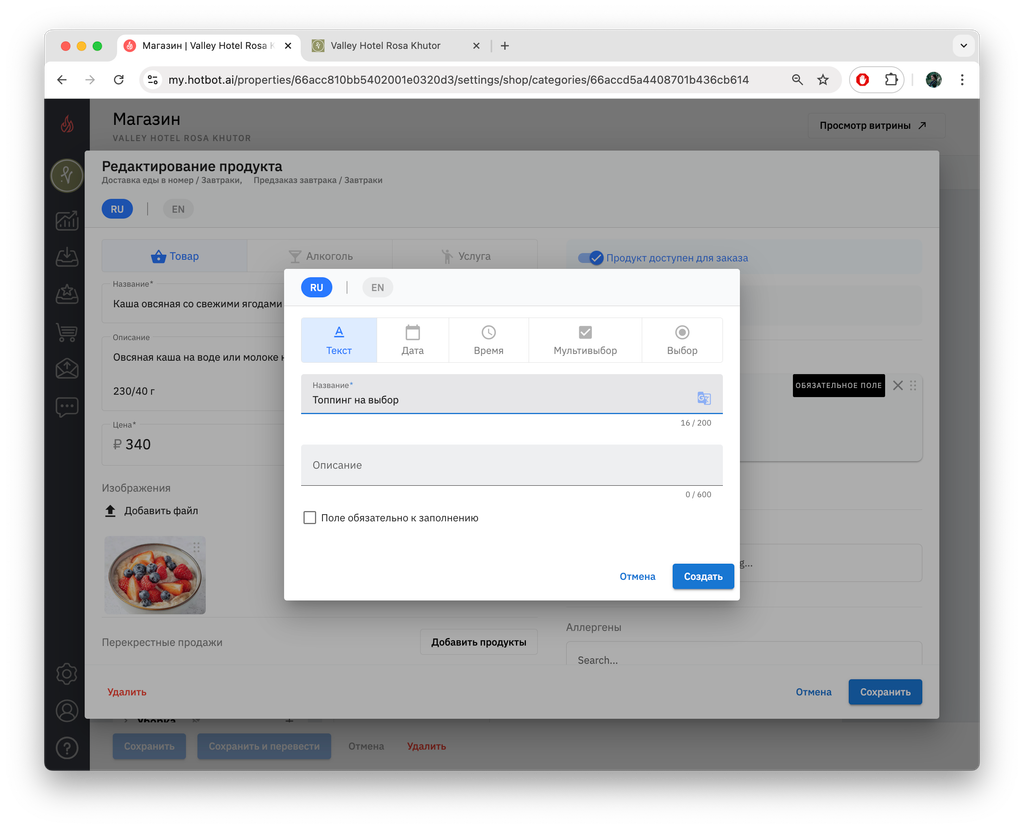Open a new browser tab

click(x=505, y=46)
